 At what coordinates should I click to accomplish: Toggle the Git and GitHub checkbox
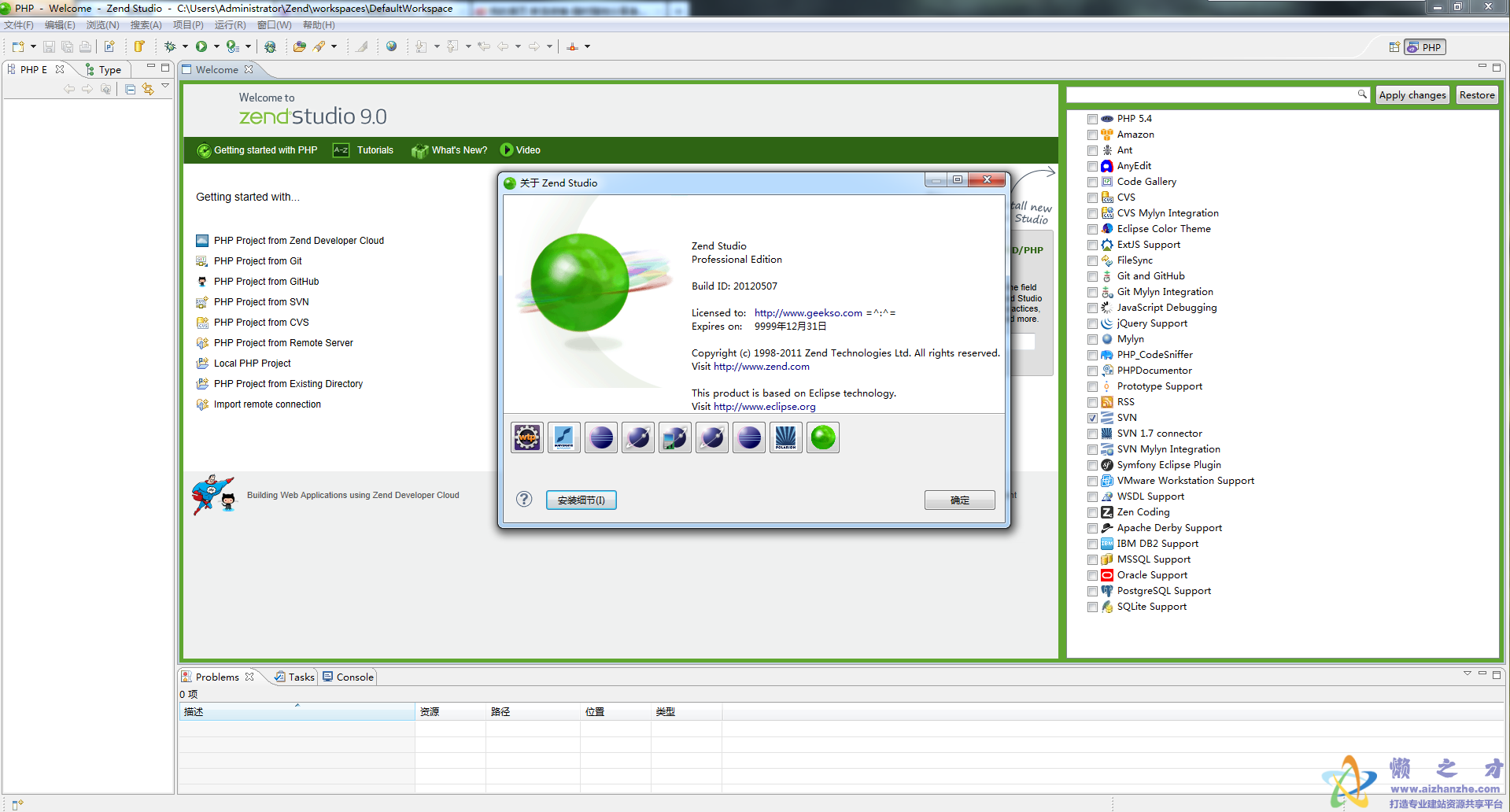(1092, 276)
